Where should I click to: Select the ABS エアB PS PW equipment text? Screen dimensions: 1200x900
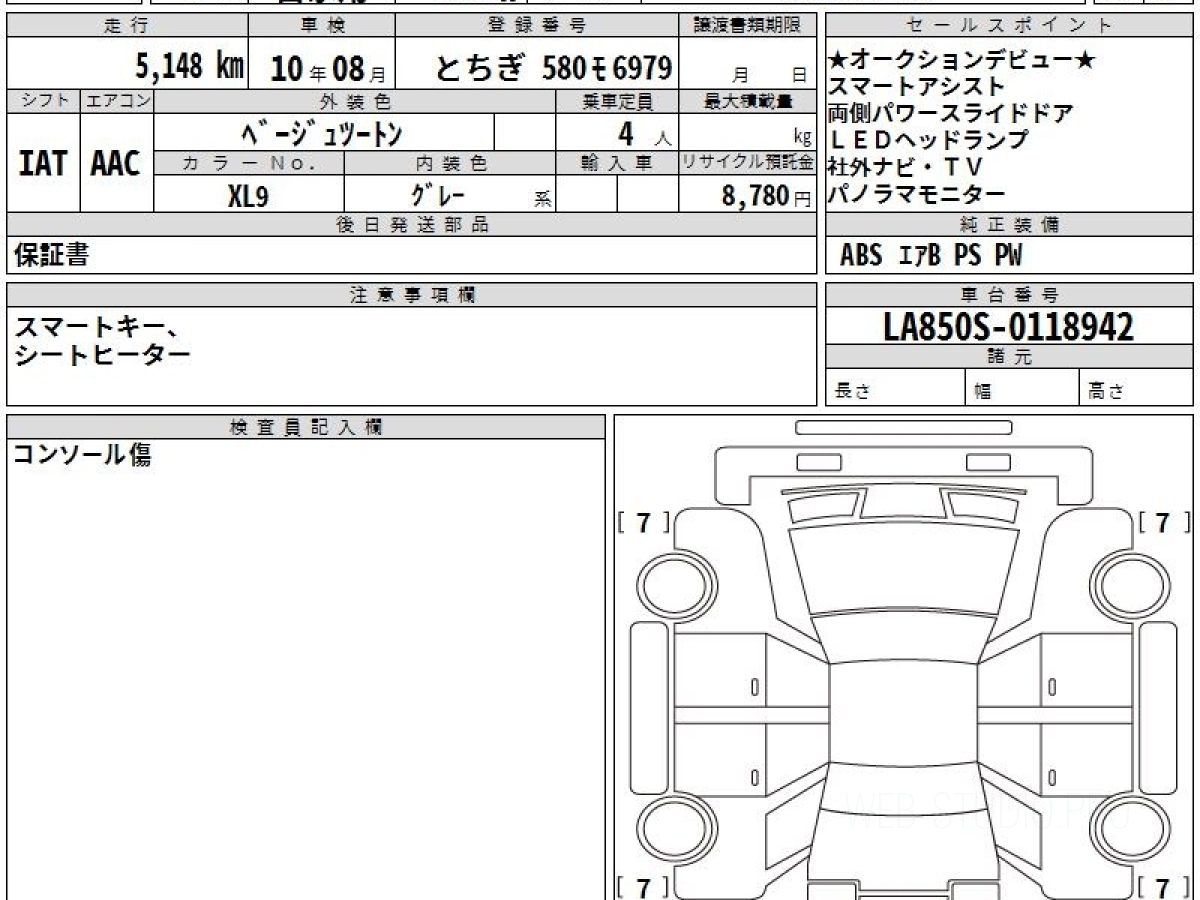click(x=931, y=256)
